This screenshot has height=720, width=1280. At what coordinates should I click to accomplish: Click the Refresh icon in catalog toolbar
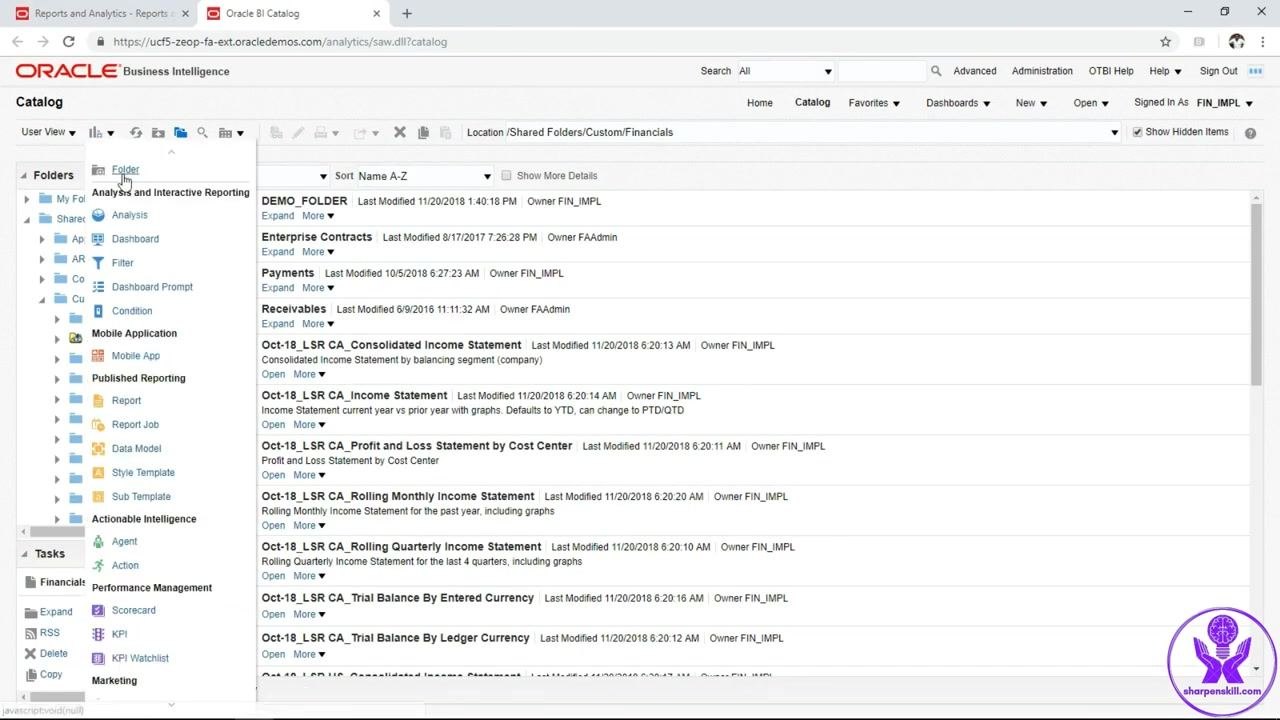[136, 132]
